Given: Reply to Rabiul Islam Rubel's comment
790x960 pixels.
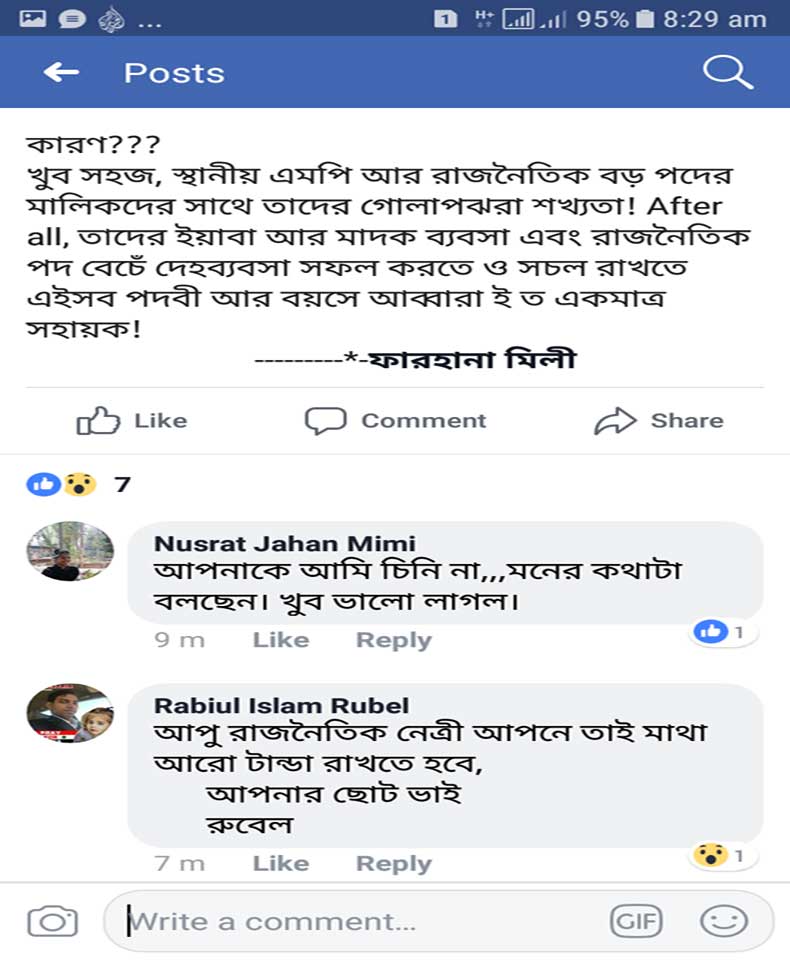Looking at the screenshot, I should pos(393,863).
